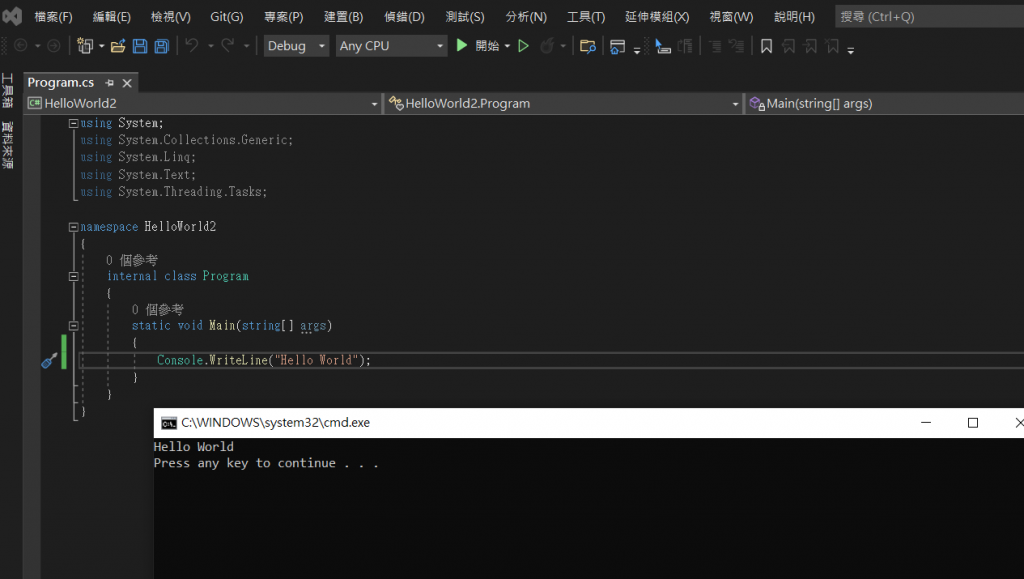Open the Git(G) menu

click(x=227, y=17)
